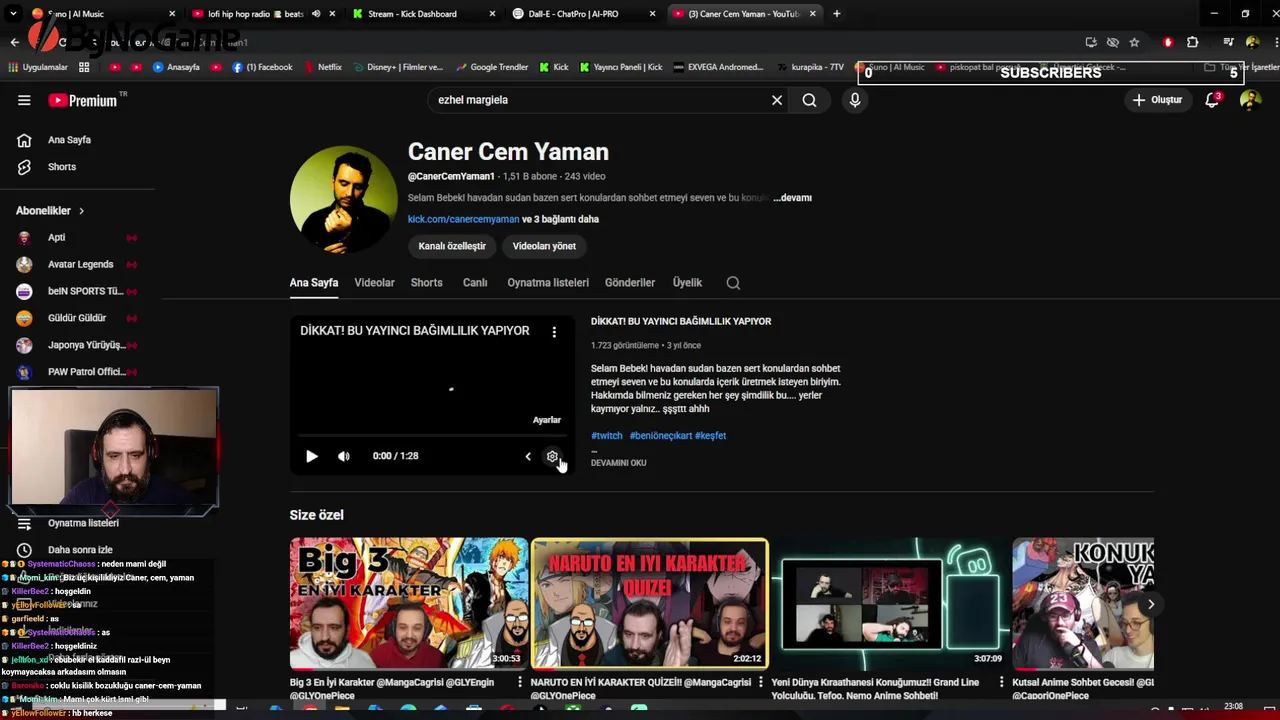Open video Ayarlar gear icon

[x=552, y=456]
